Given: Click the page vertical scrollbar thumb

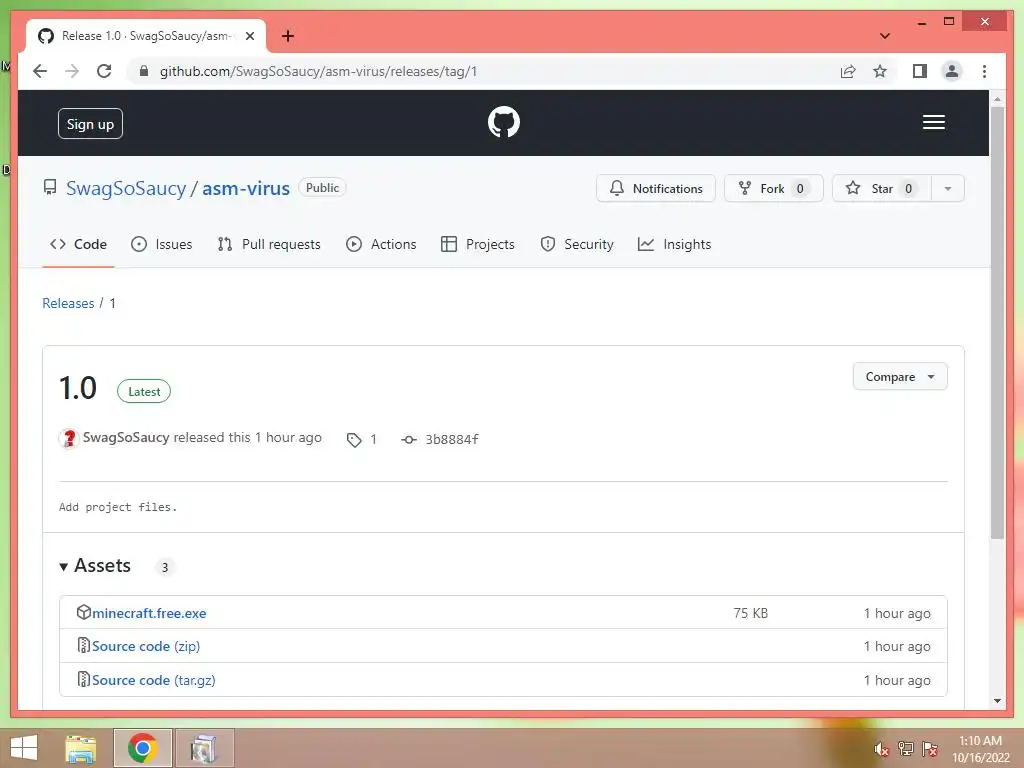Looking at the screenshot, I should 997,323.
